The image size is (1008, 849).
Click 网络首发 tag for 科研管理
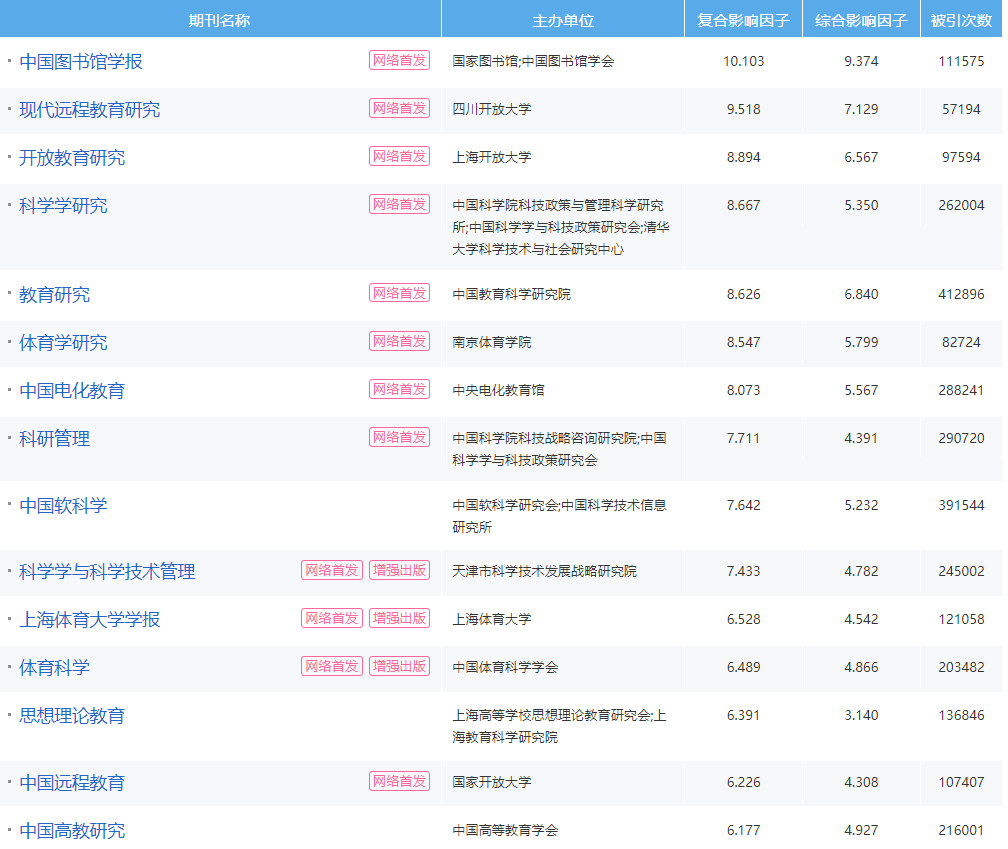click(399, 437)
